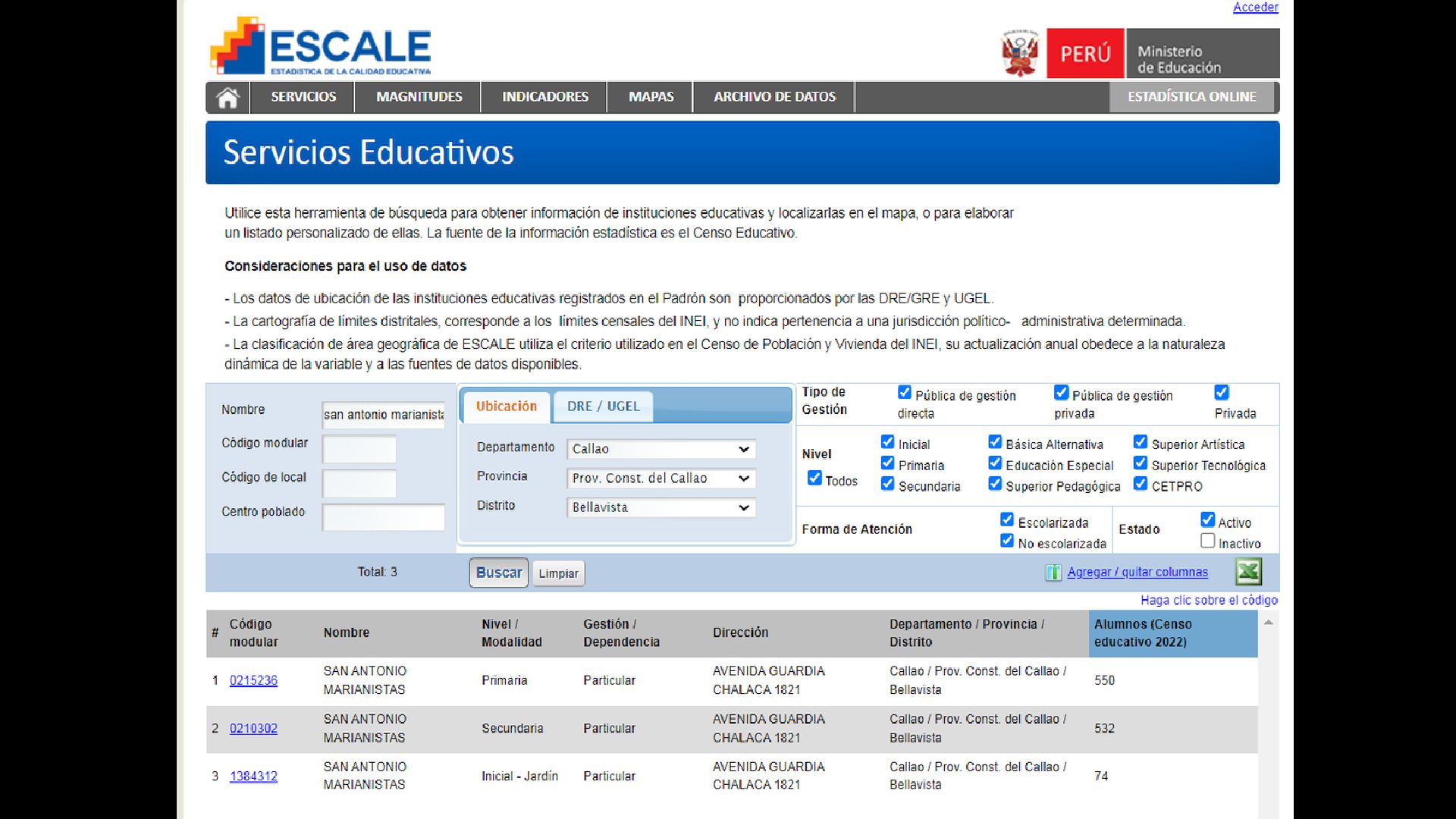Viewport: 1456px width, 819px height.
Task: Click the Centro poblado input field
Action: click(383, 517)
